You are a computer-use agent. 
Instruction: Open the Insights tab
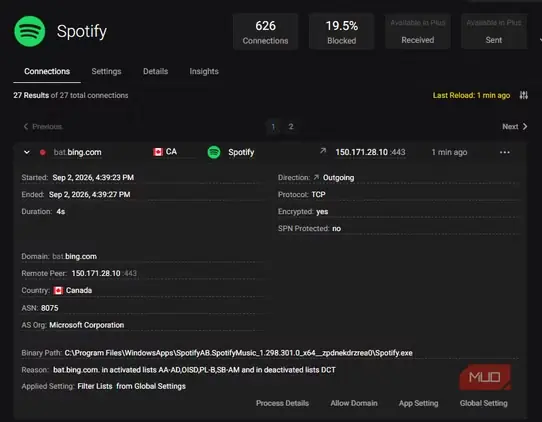tap(204, 71)
